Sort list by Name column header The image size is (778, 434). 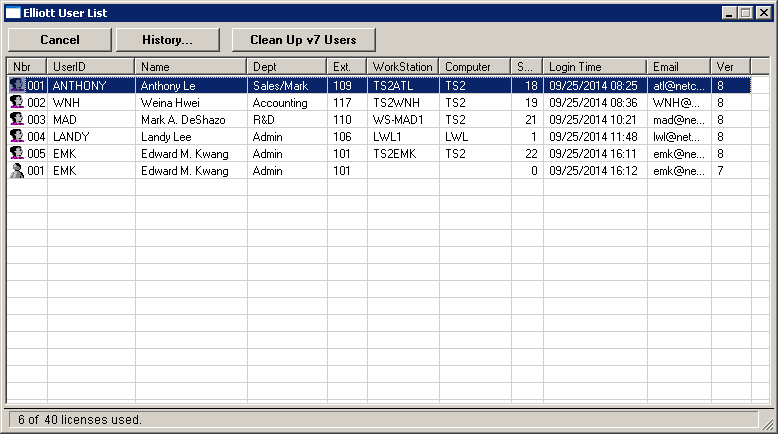[190, 66]
